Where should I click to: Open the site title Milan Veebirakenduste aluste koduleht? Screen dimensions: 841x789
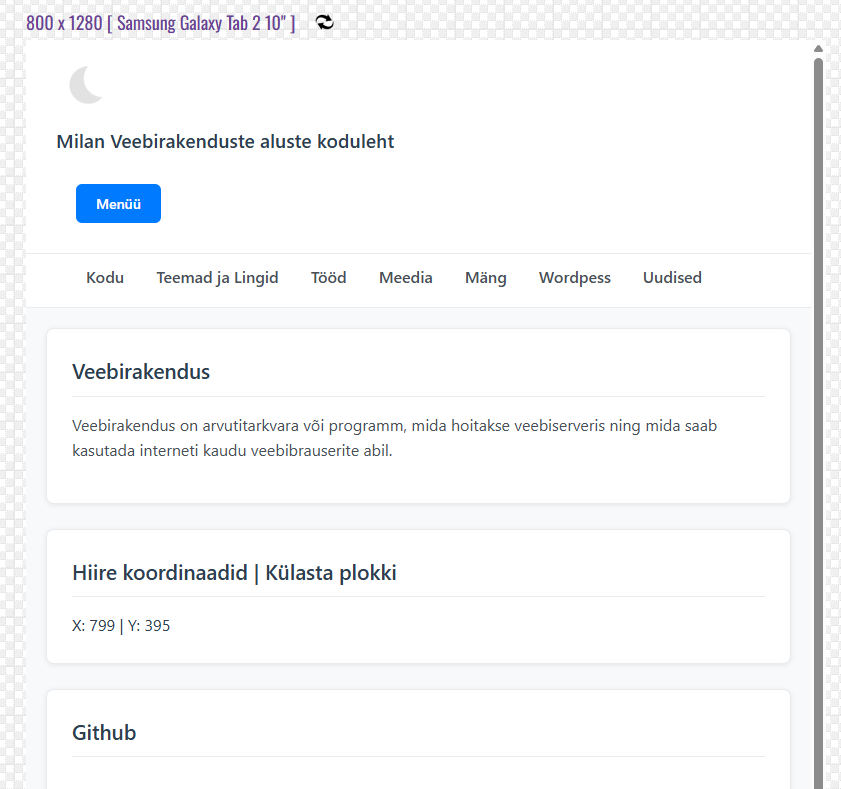pos(225,142)
